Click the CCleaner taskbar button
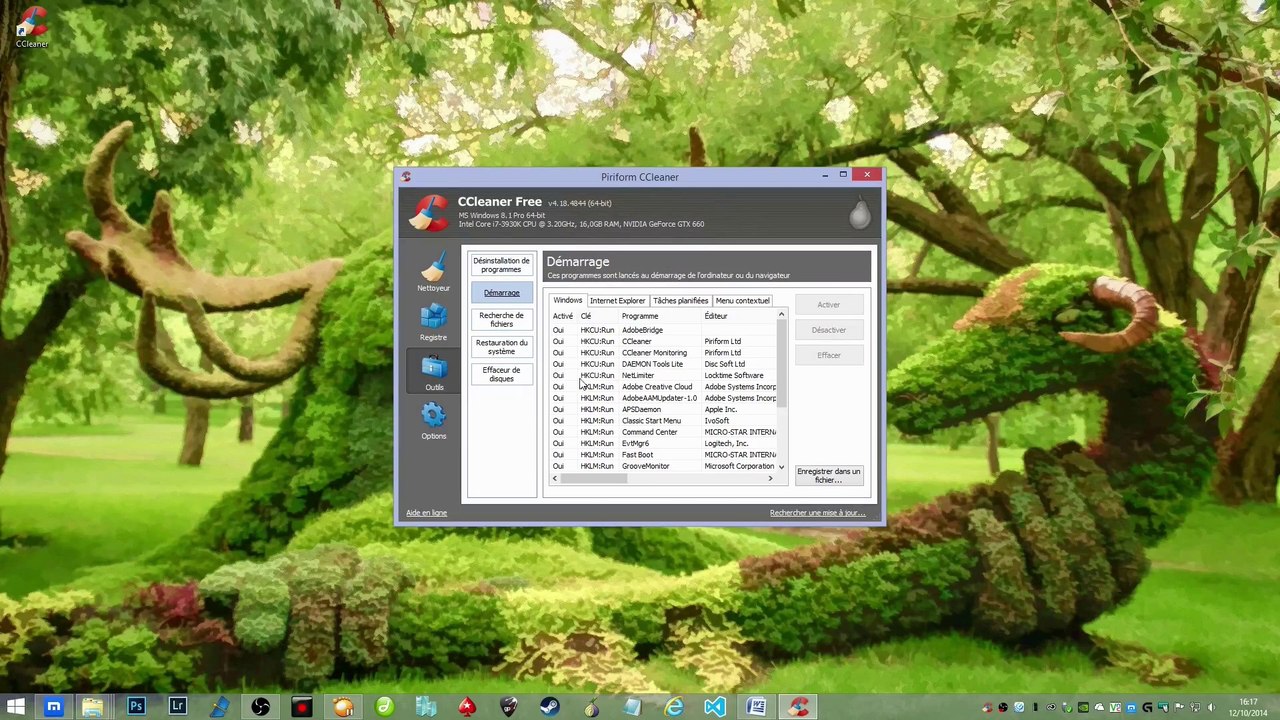1280x720 pixels. pyautogui.click(x=798, y=708)
